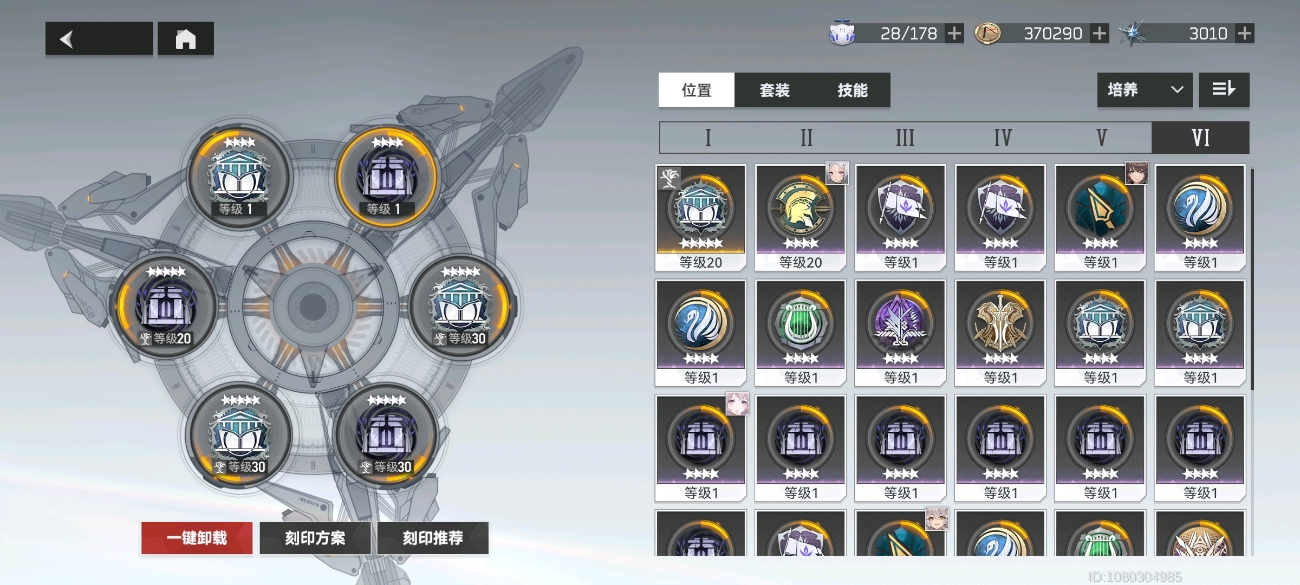Switch to the 技能 tab
Image resolution: width=1300 pixels, height=585 pixels.
pyautogui.click(x=853, y=90)
